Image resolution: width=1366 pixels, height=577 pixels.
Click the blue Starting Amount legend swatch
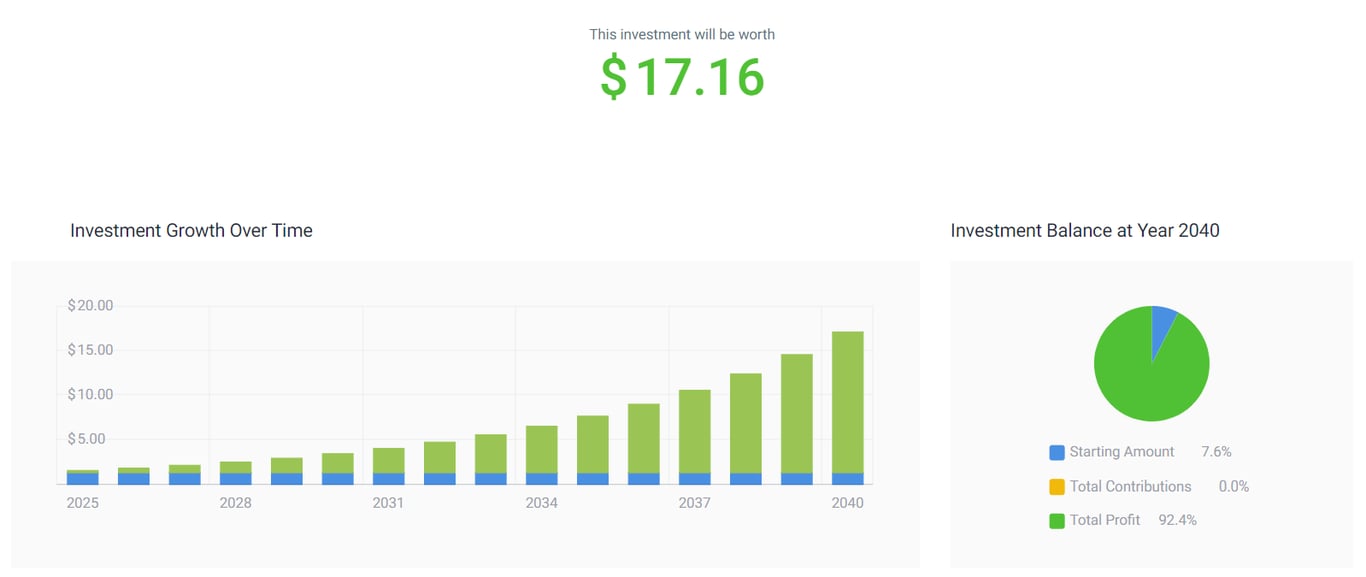coord(1059,451)
